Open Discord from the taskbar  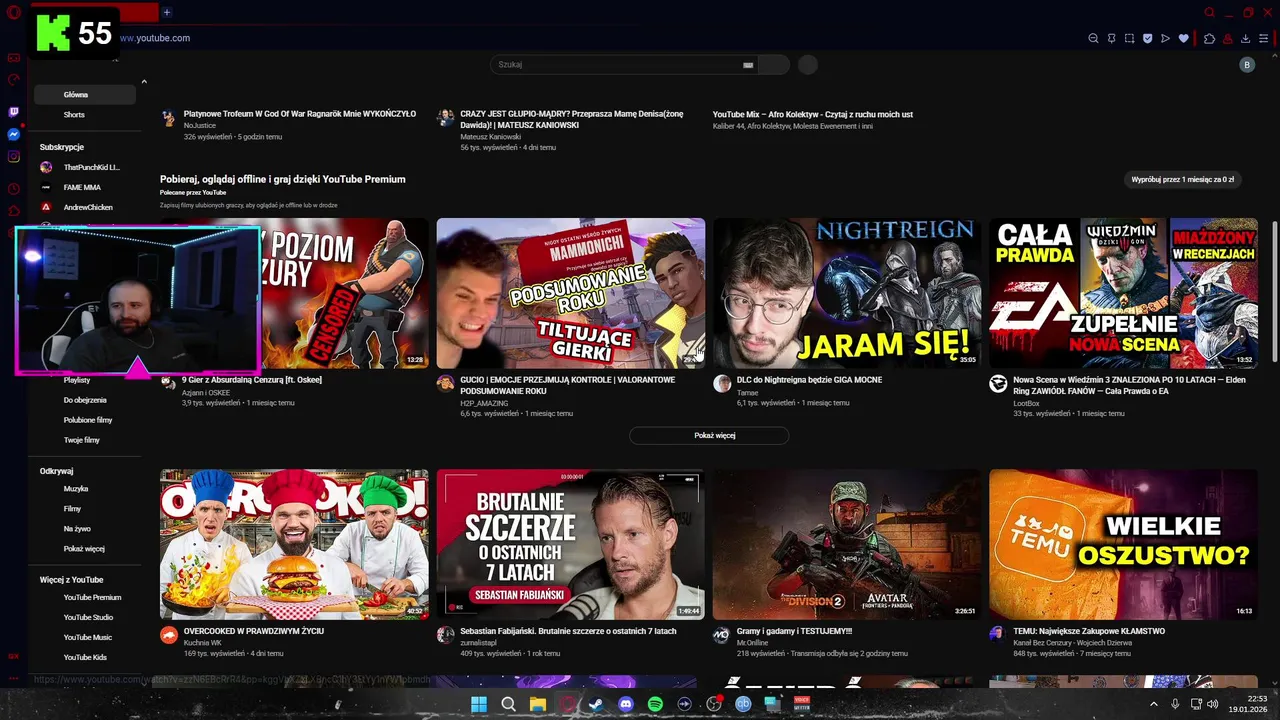pyautogui.click(x=626, y=704)
